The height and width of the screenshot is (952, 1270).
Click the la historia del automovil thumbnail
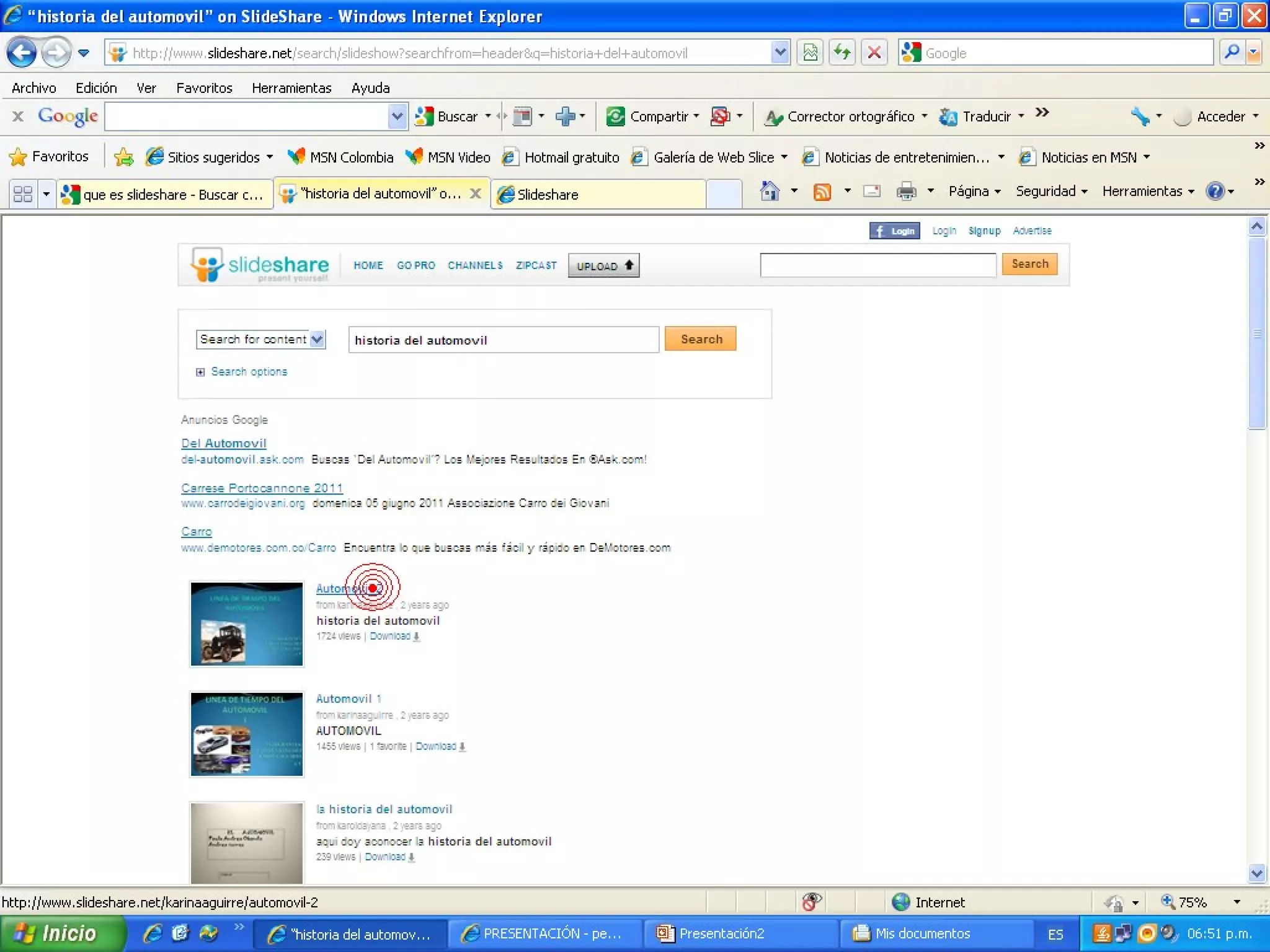point(247,843)
